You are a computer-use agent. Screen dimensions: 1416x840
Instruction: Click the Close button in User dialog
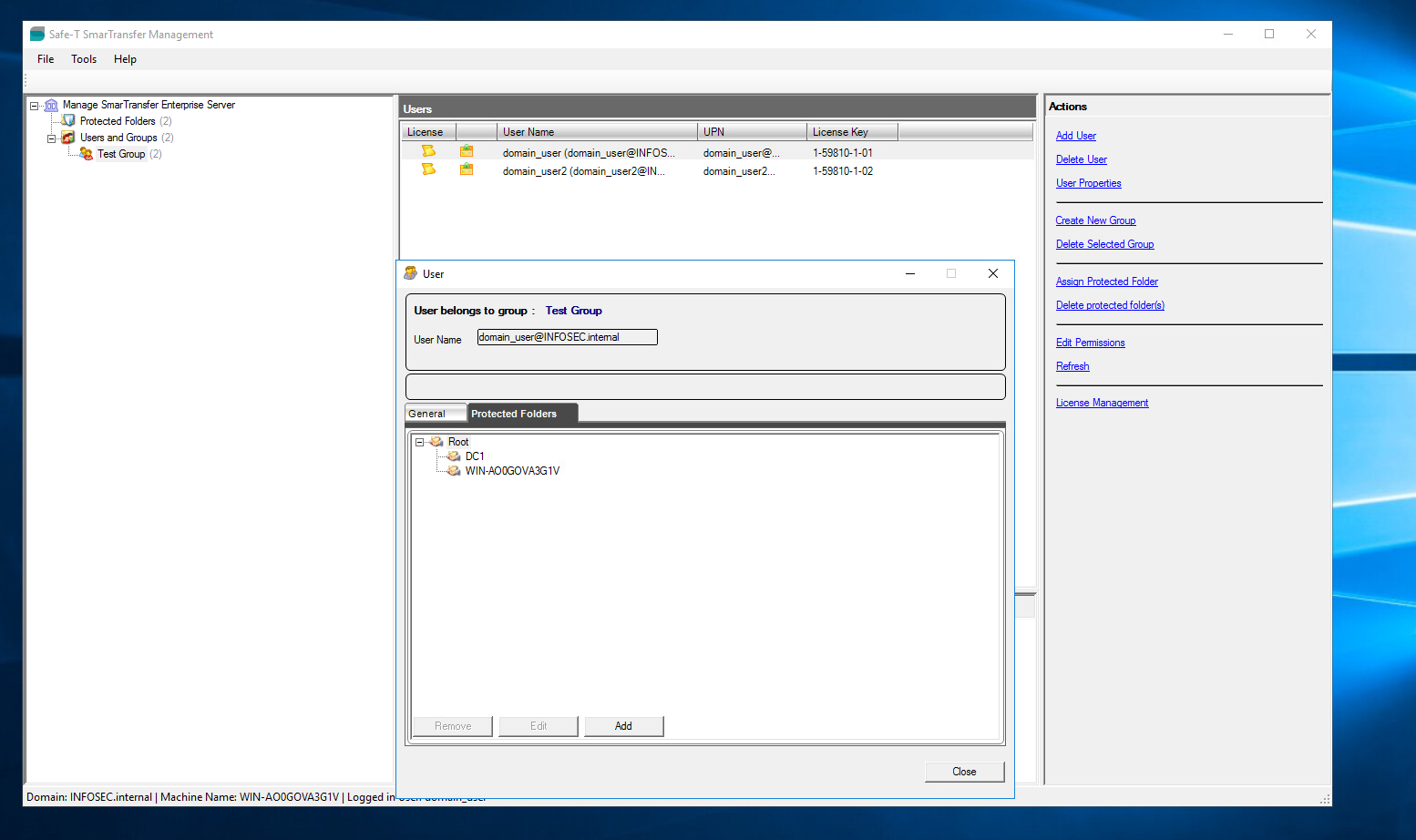(x=964, y=772)
